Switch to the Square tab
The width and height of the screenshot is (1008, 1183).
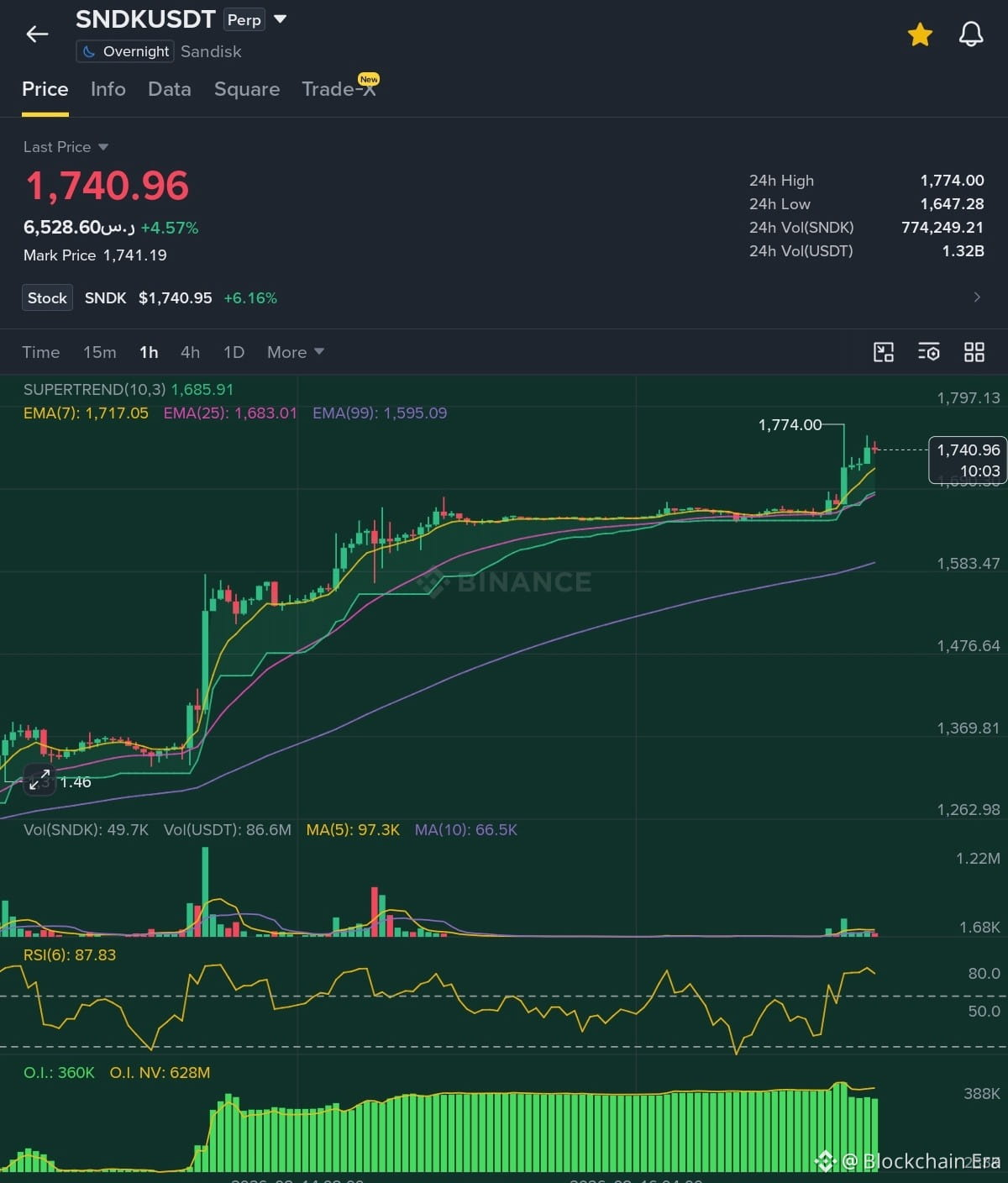[247, 89]
